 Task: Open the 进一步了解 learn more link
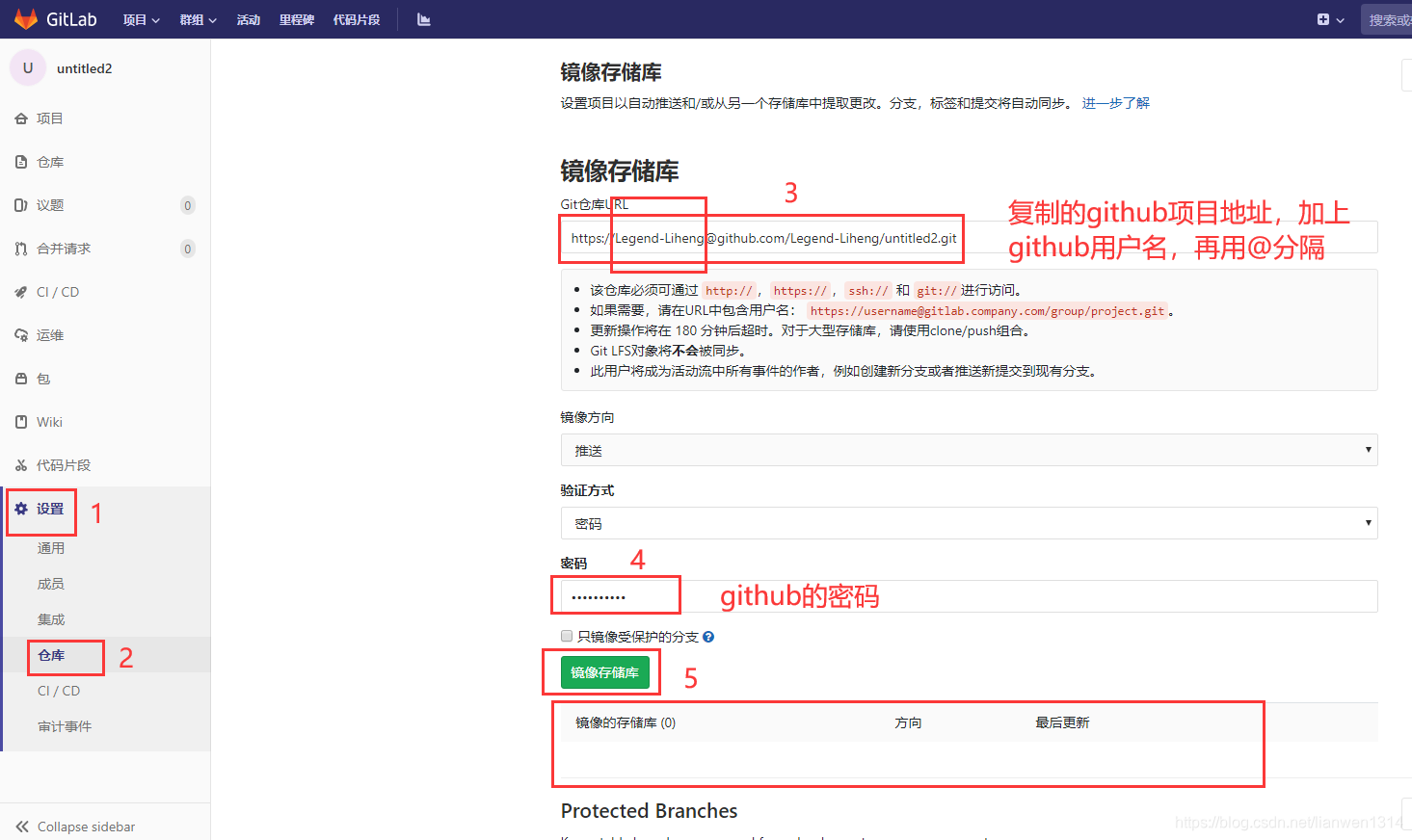tap(1116, 103)
